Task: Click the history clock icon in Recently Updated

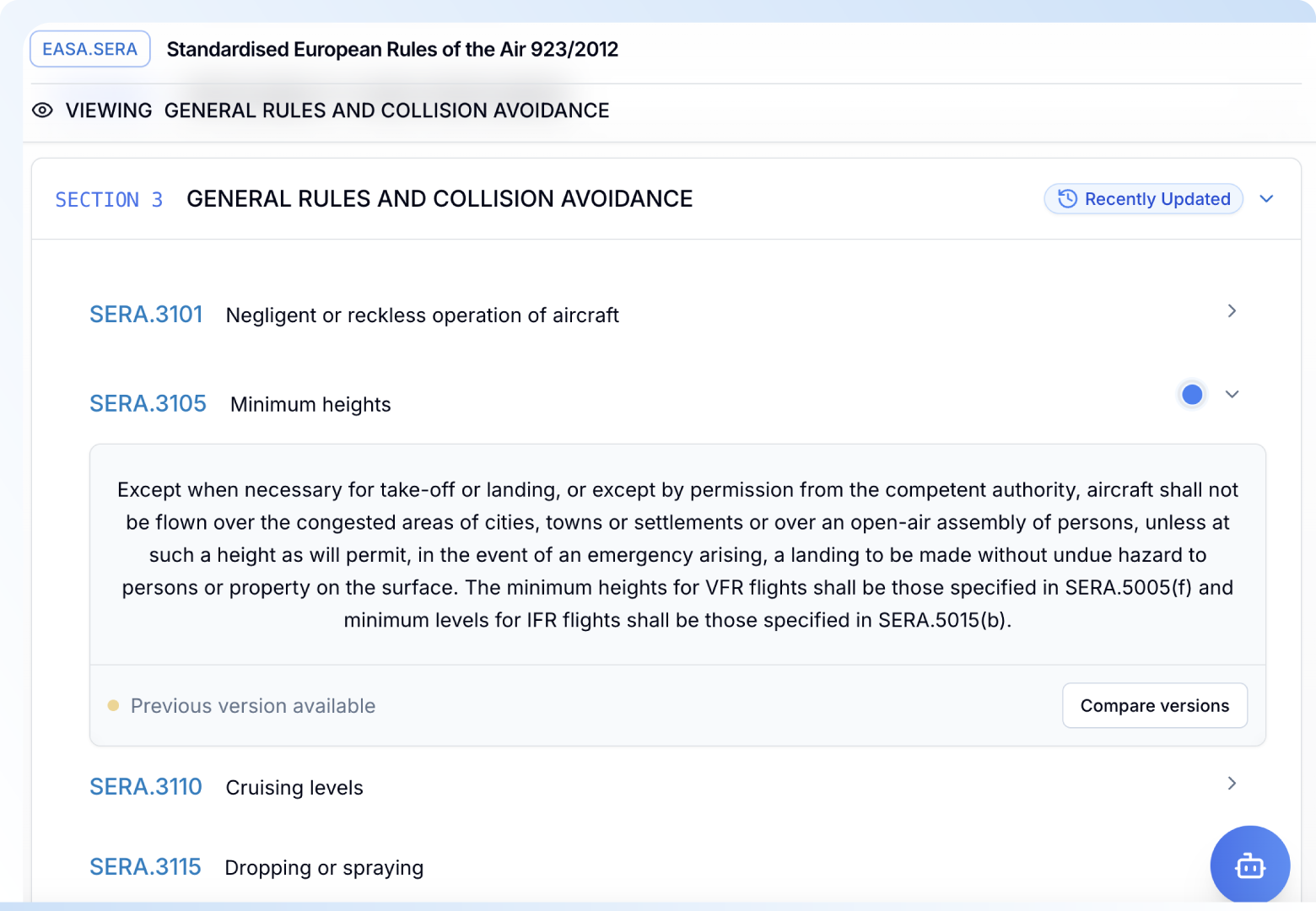Action: [1067, 199]
